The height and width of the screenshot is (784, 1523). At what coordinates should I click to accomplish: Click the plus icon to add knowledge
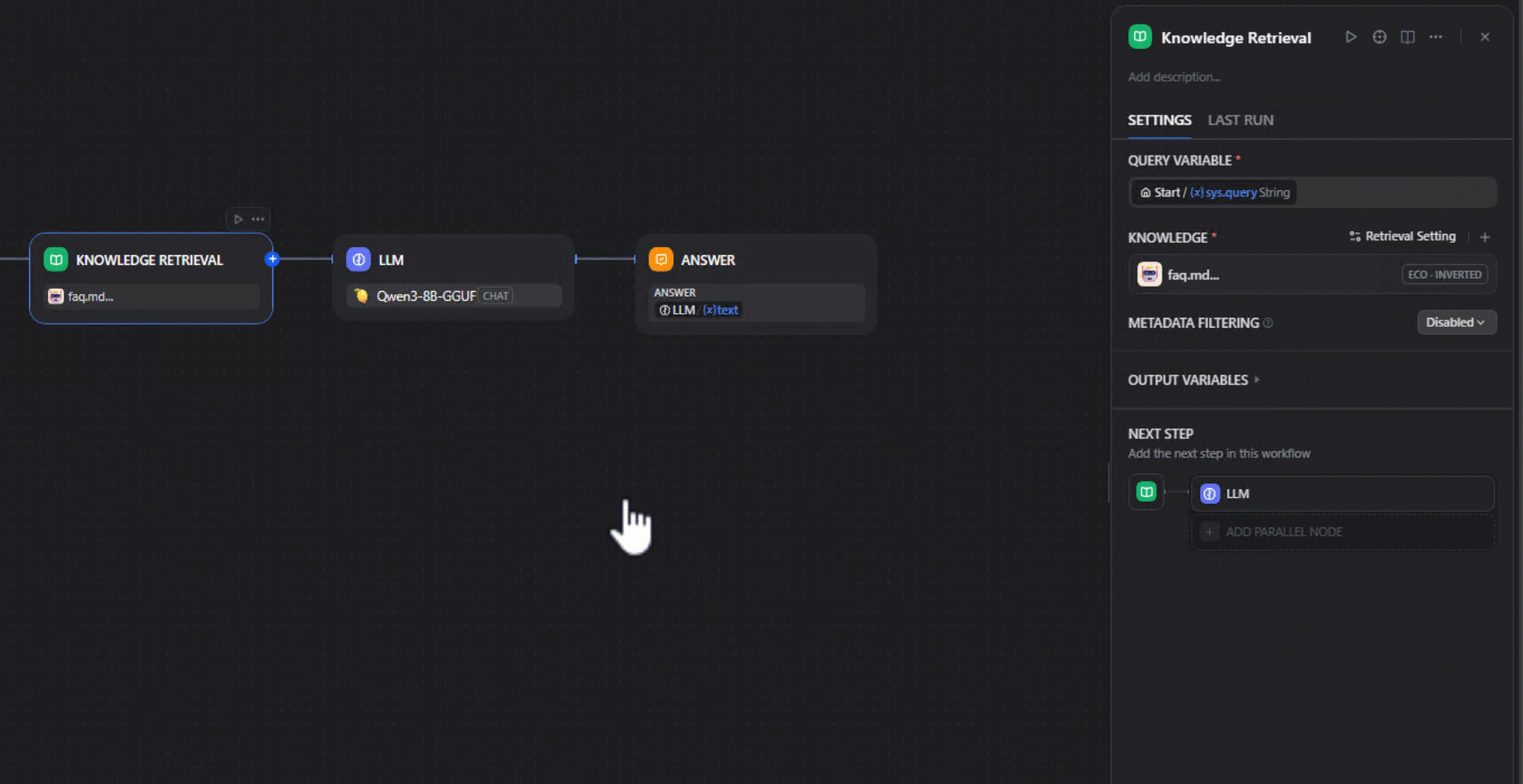pos(1485,237)
